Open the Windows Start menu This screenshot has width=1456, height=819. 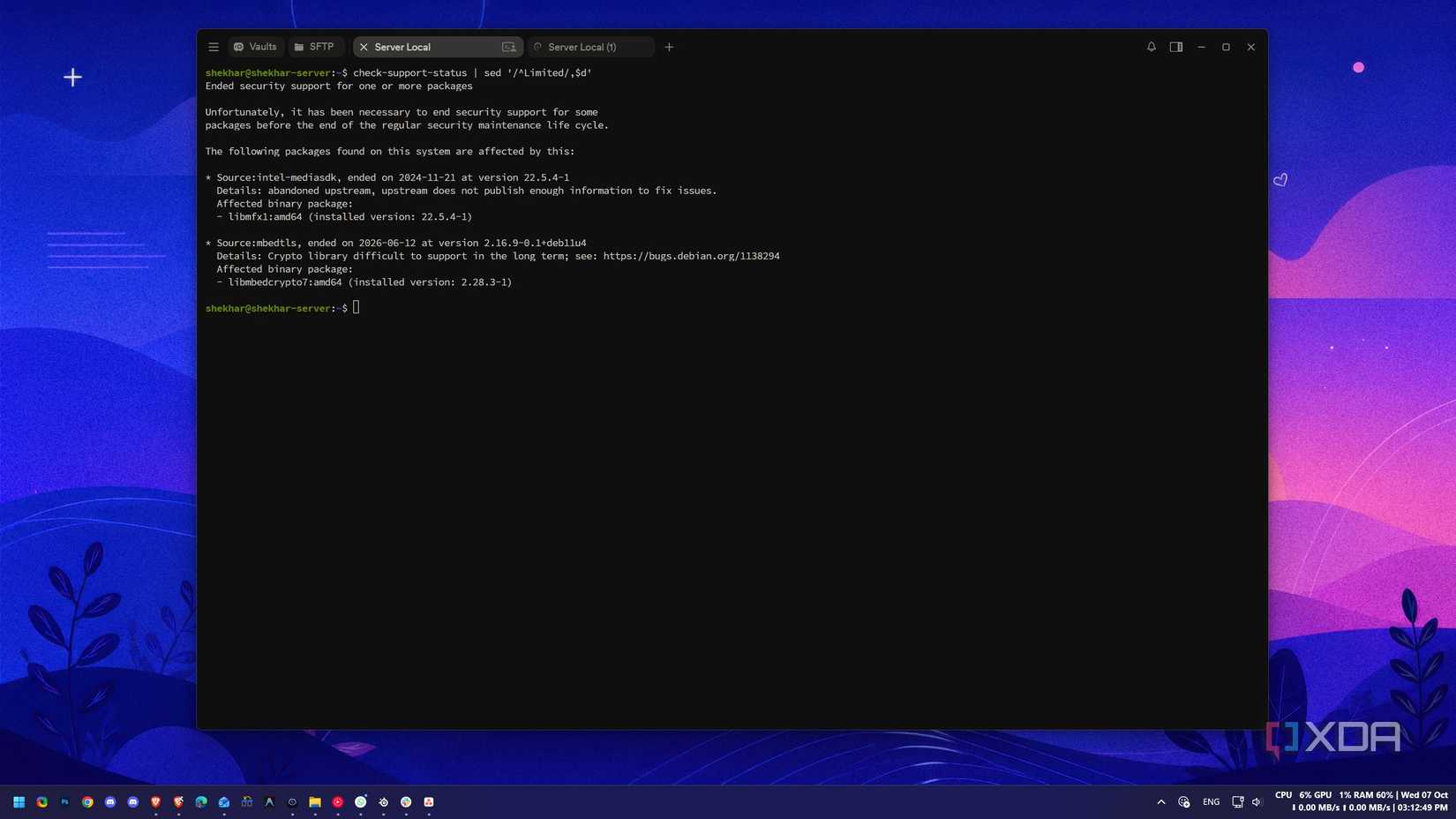coord(19,802)
